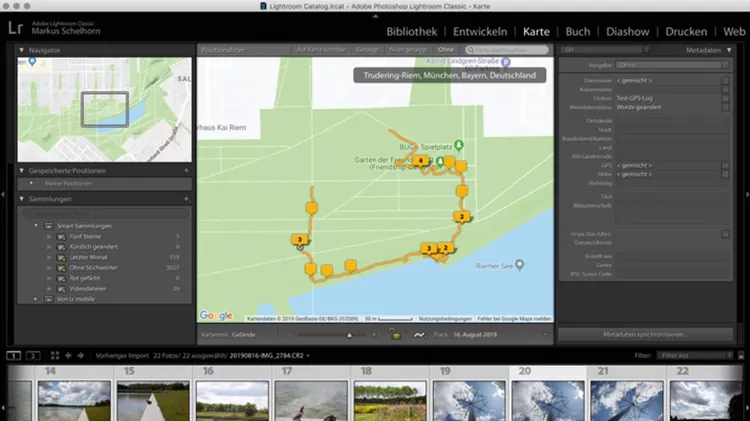Filter photos by Auf Karte sichtbar
Screen dimensions: 750x421
(x=321, y=50)
